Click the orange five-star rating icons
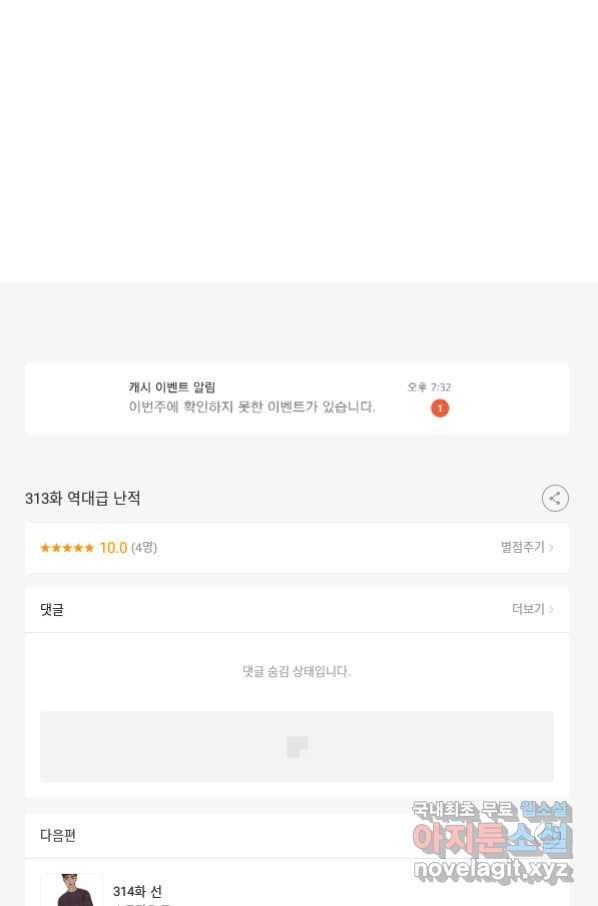Screen dimensions: 598x906 [x=67, y=548]
